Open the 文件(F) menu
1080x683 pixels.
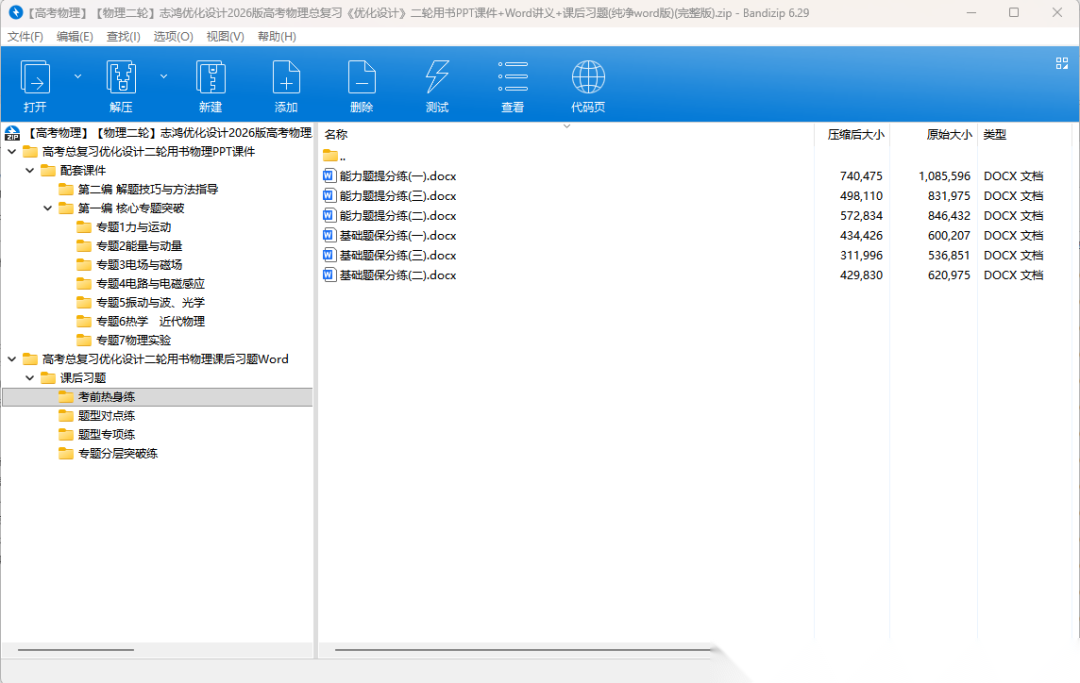click(25, 36)
